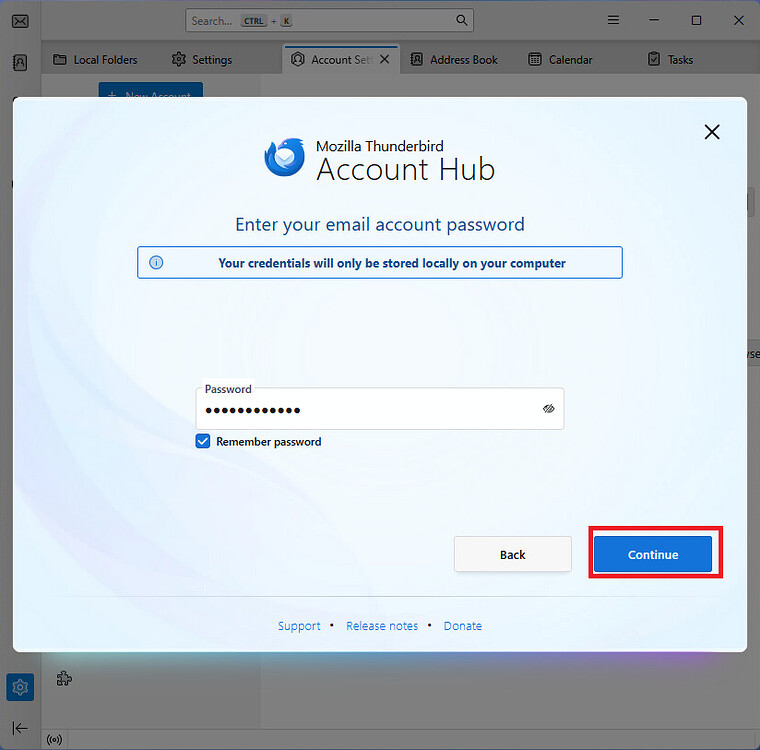Image resolution: width=760 pixels, height=750 pixels.
Task: Click the global Search box
Action: tap(329, 20)
